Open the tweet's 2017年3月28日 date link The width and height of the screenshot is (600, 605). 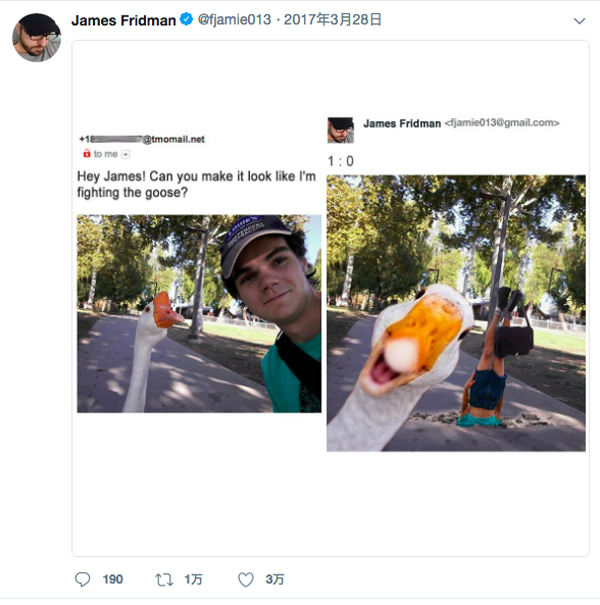333,20
